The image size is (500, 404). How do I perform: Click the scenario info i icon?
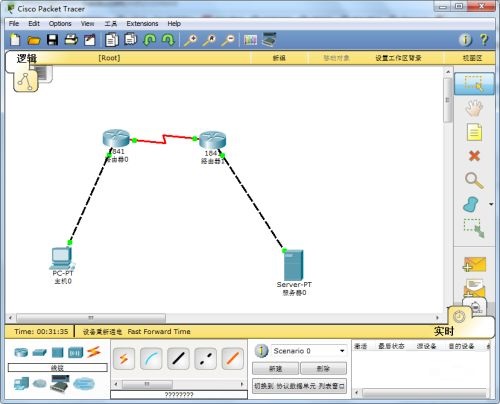261,351
